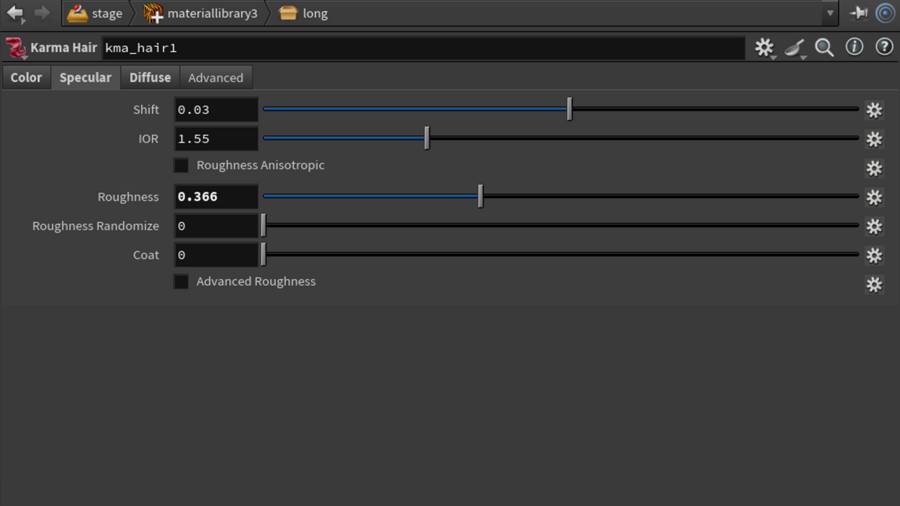The image size is (900, 506).
Task: Click the takes brush icon in the header
Action: click(x=794, y=48)
